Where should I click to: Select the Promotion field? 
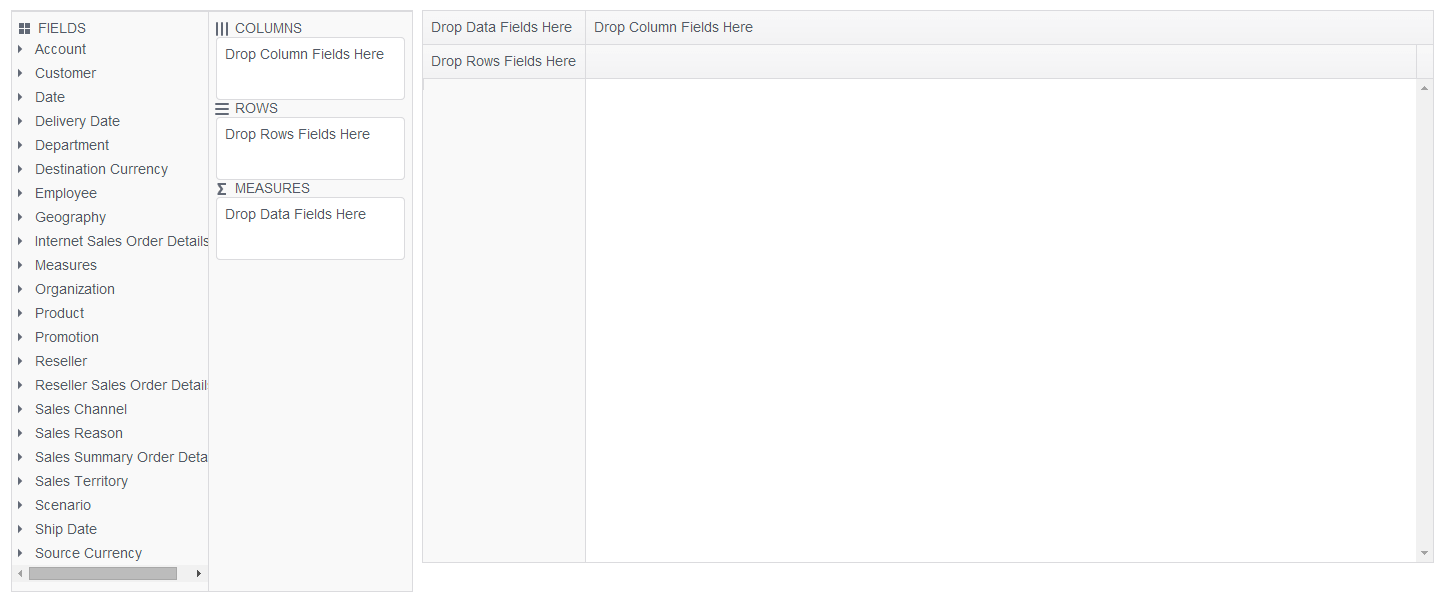point(67,337)
